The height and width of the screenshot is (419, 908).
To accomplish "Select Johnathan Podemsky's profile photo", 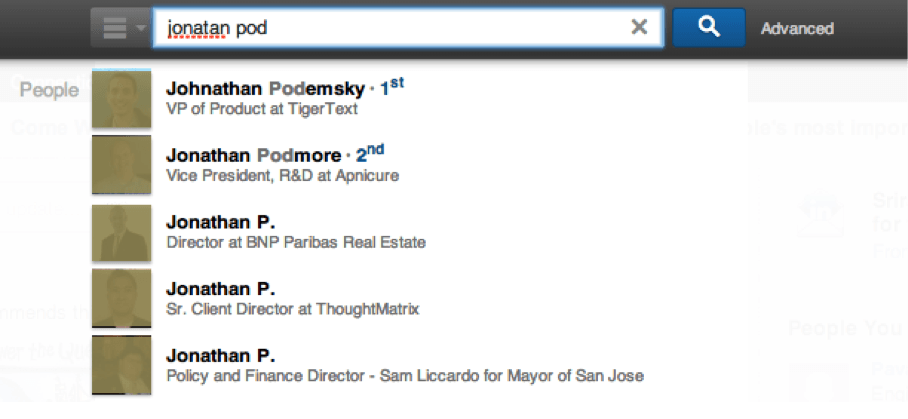I will point(122,98).
